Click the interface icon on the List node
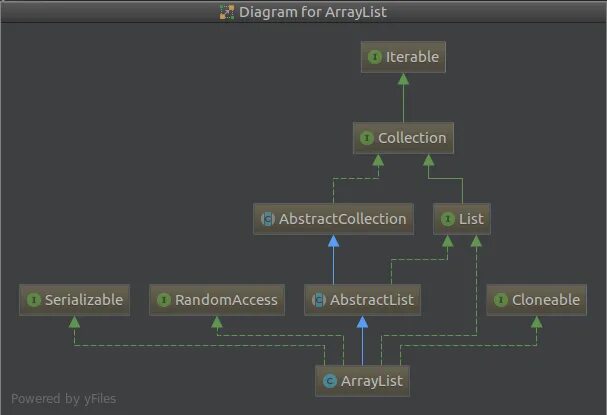Screen dimensions: 607x415 448,219
